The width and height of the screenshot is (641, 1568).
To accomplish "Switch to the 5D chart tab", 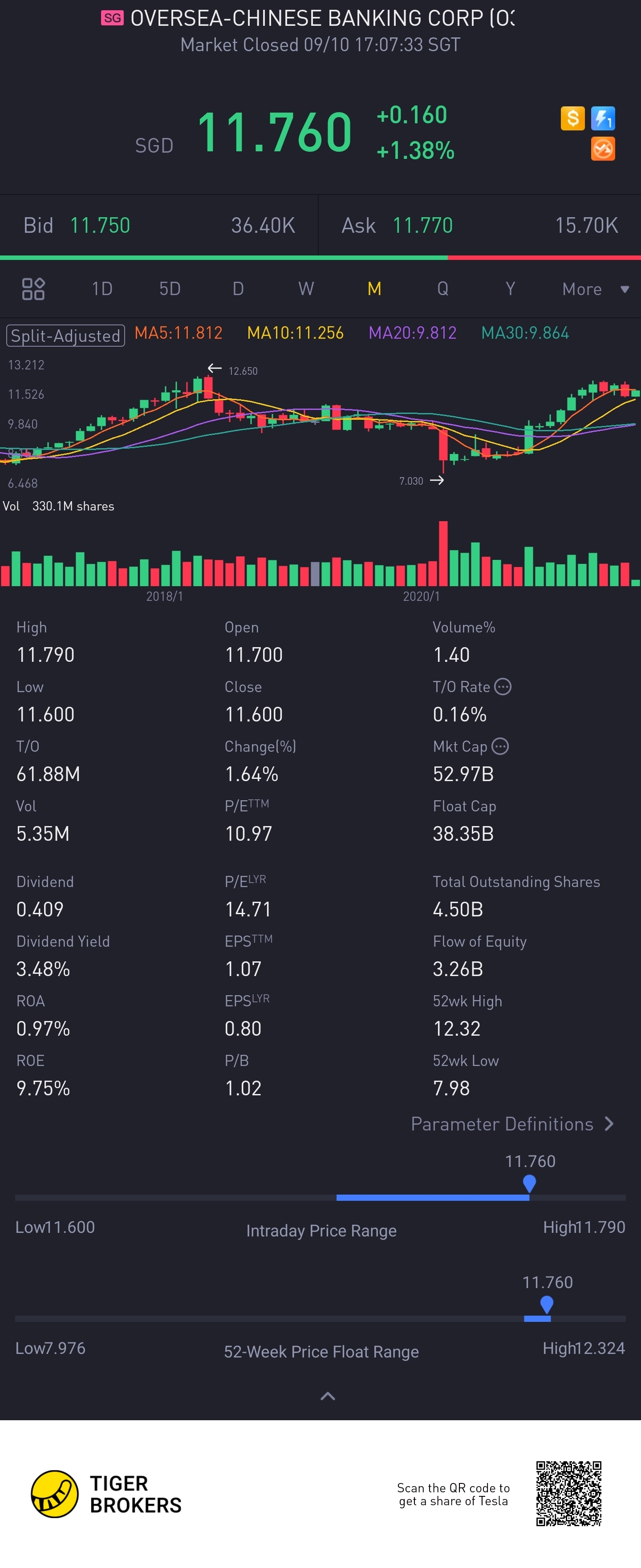I will pos(170,288).
